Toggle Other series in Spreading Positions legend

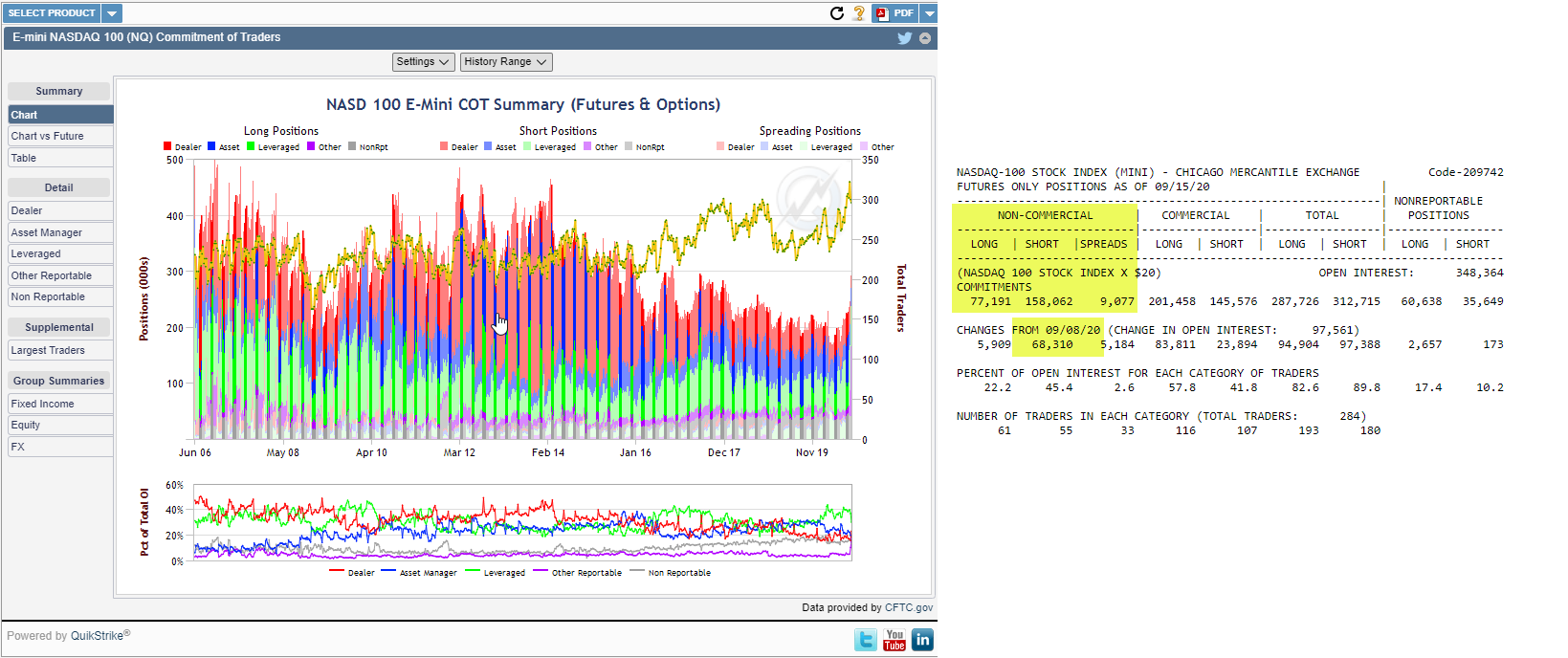[877, 147]
